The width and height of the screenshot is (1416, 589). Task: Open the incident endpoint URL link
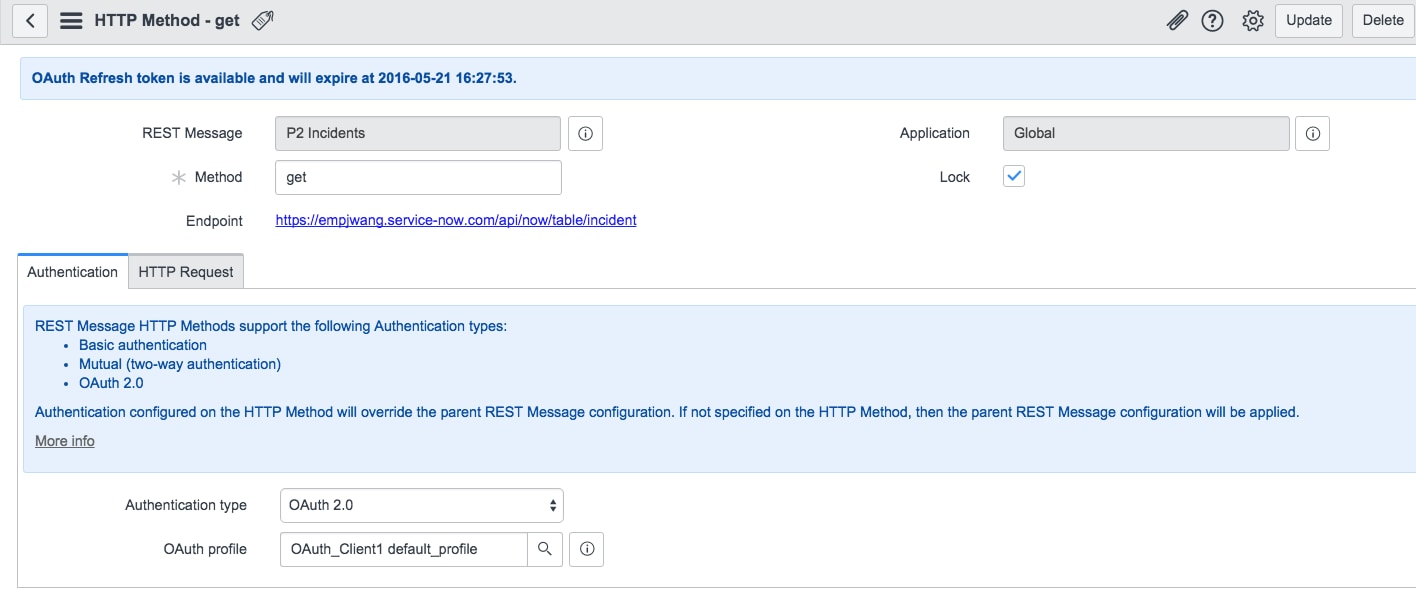click(456, 220)
